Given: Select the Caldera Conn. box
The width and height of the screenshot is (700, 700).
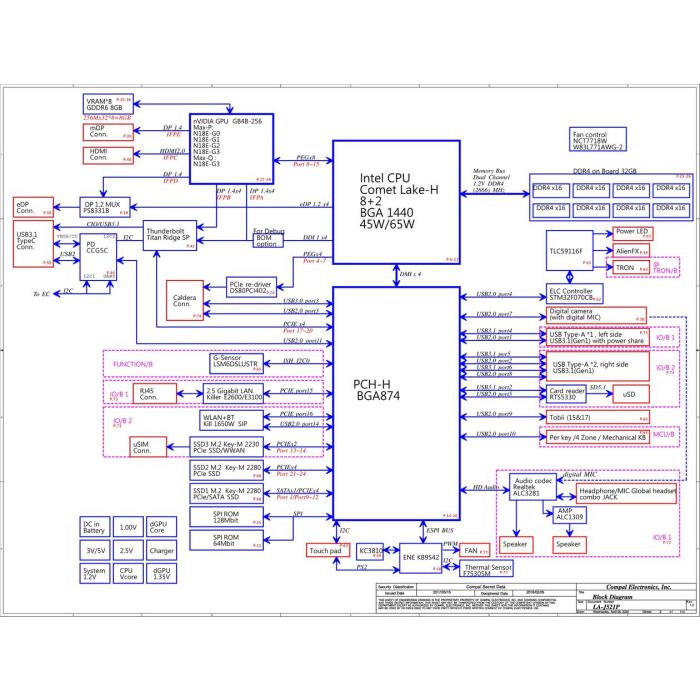Looking at the screenshot, I should (185, 300).
